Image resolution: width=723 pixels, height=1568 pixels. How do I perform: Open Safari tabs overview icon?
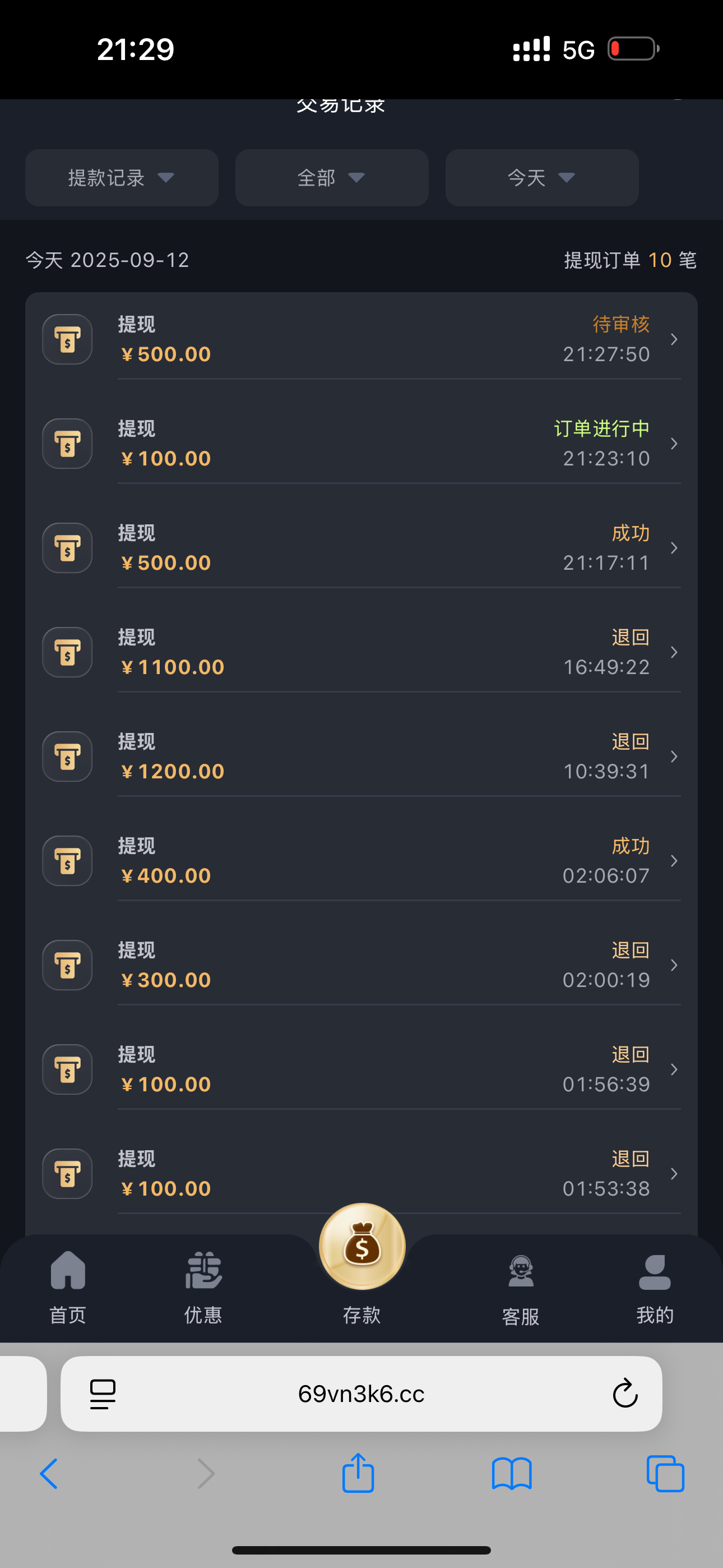coord(665,1474)
